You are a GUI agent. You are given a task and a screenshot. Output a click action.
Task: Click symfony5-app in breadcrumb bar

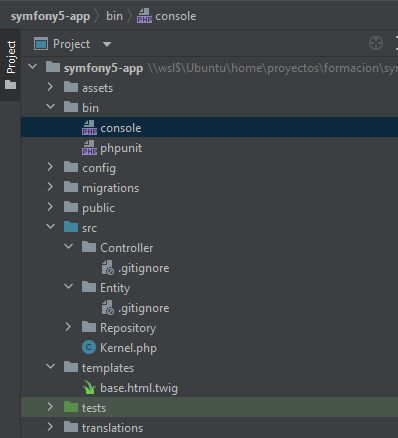pyautogui.click(x=50, y=16)
